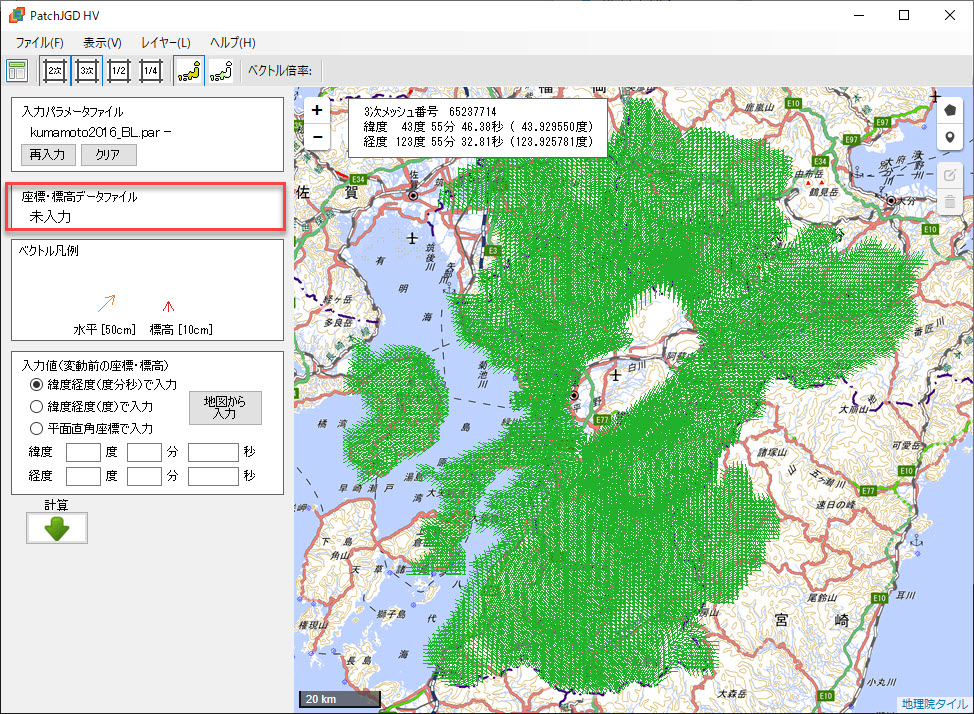Open the レイヤー(L) menu

click(165, 42)
